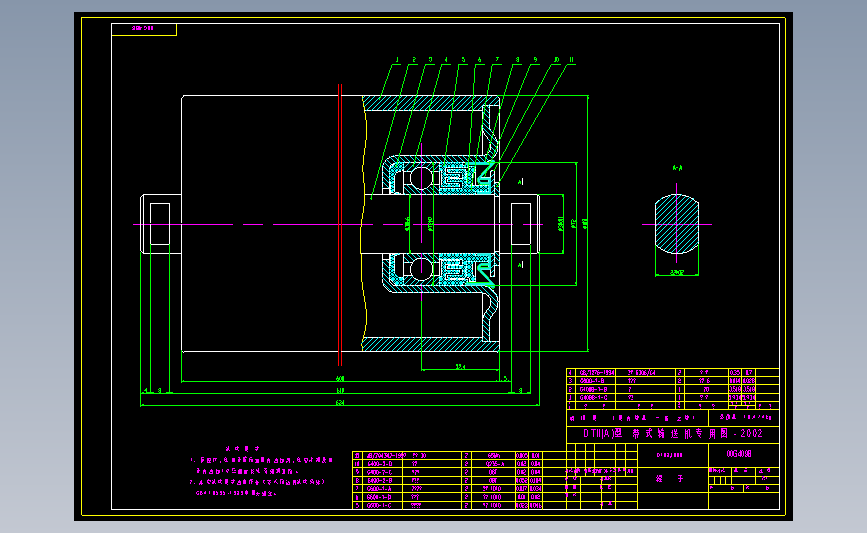Image resolution: width=867 pixels, height=533 pixels.
Task: Click part balloon number 8
Action: pyautogui.click(x=518, y=60)
